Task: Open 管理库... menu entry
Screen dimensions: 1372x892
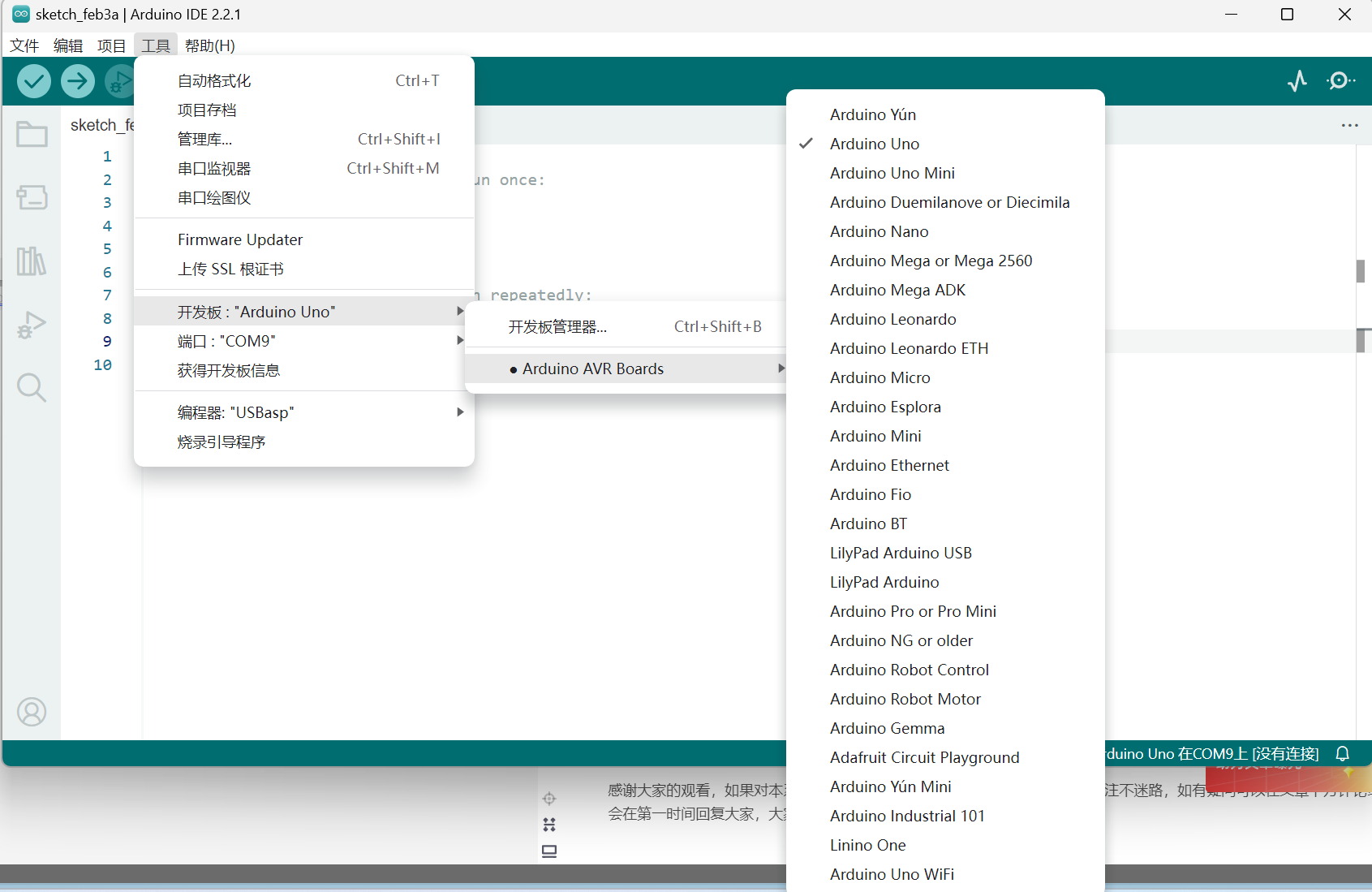Action: pos(304,139)
